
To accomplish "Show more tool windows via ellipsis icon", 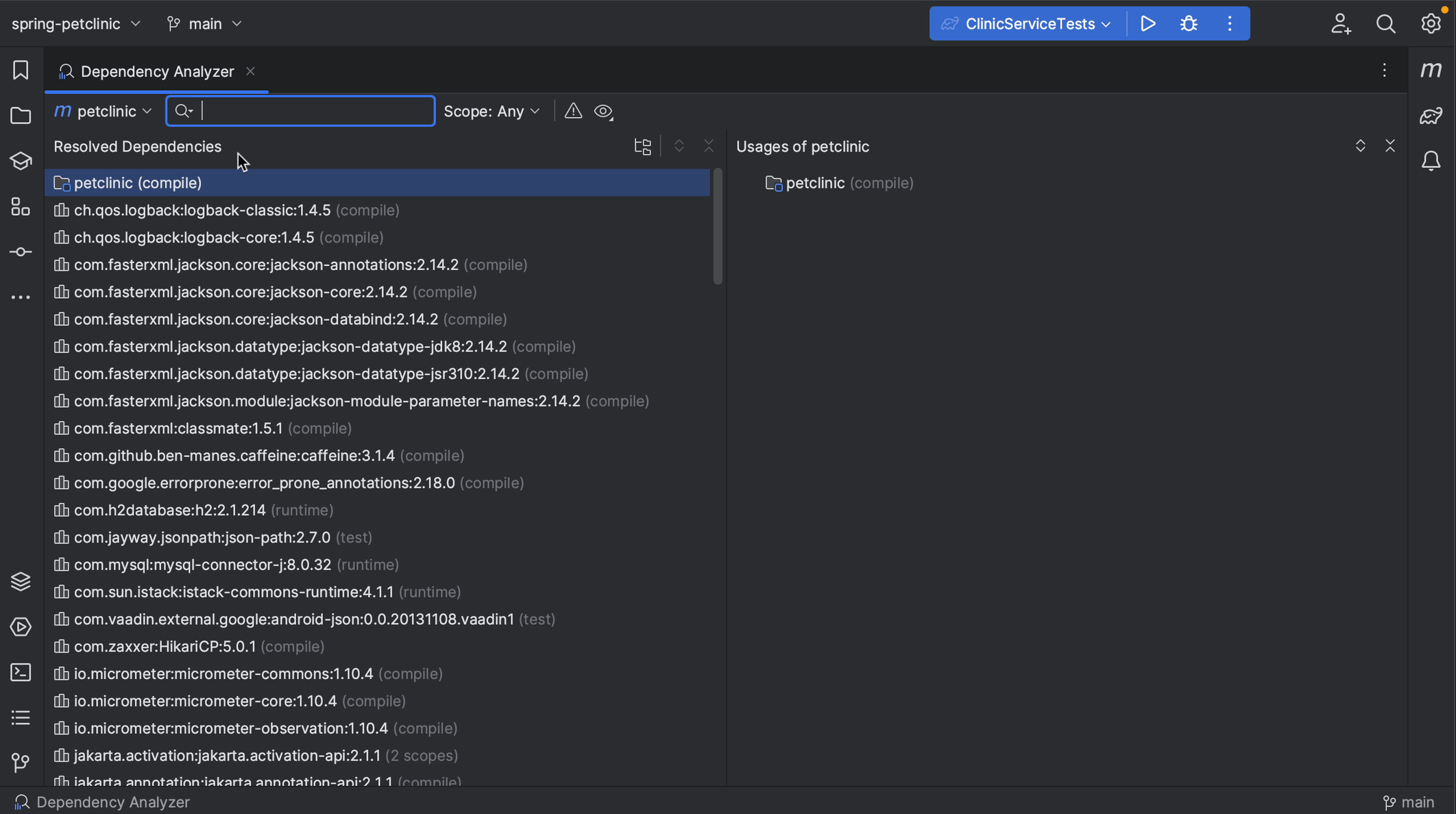I will point(20,297).
